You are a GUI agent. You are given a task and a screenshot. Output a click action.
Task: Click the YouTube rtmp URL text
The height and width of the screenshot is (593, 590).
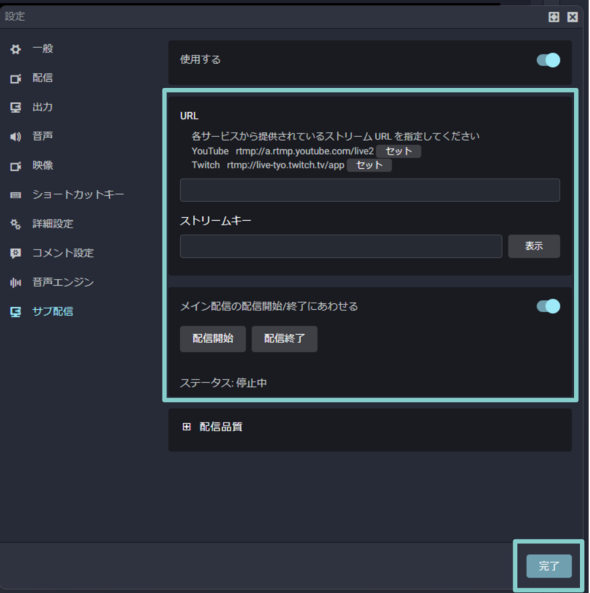click(x=304, y=151)
